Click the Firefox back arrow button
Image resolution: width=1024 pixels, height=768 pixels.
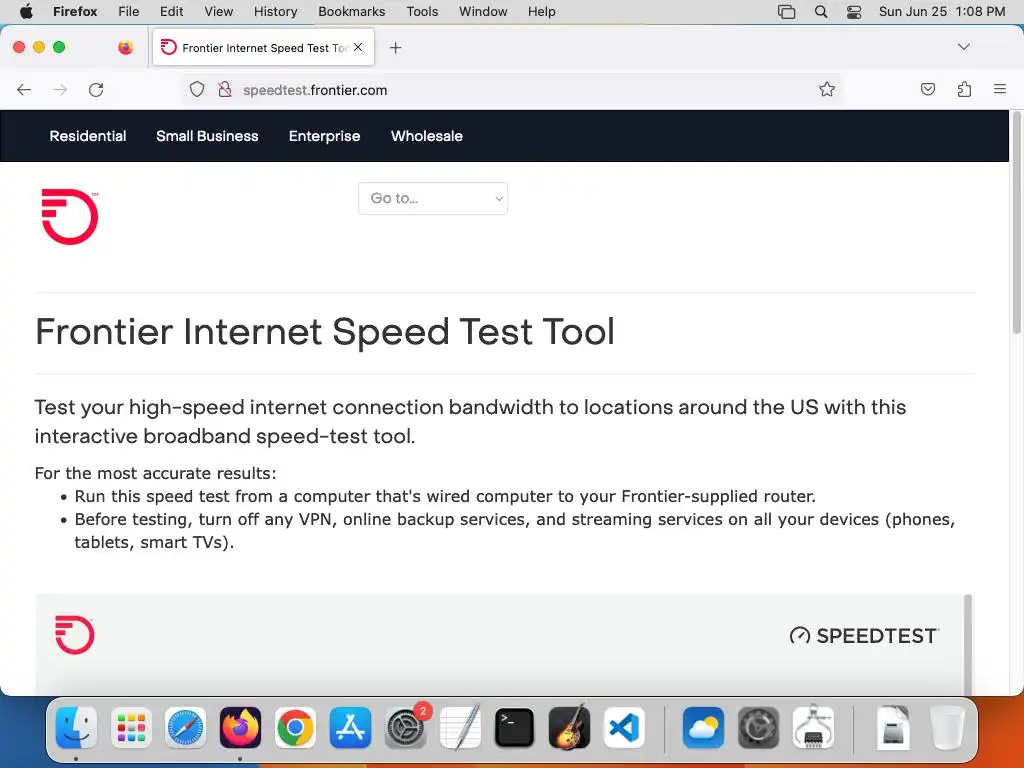24,90
